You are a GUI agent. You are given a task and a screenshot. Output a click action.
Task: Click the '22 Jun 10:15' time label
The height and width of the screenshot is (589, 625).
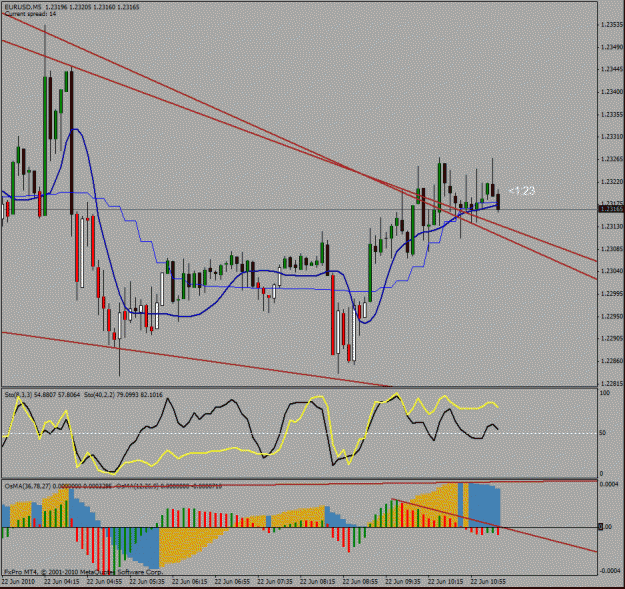[x=446, y=582]
